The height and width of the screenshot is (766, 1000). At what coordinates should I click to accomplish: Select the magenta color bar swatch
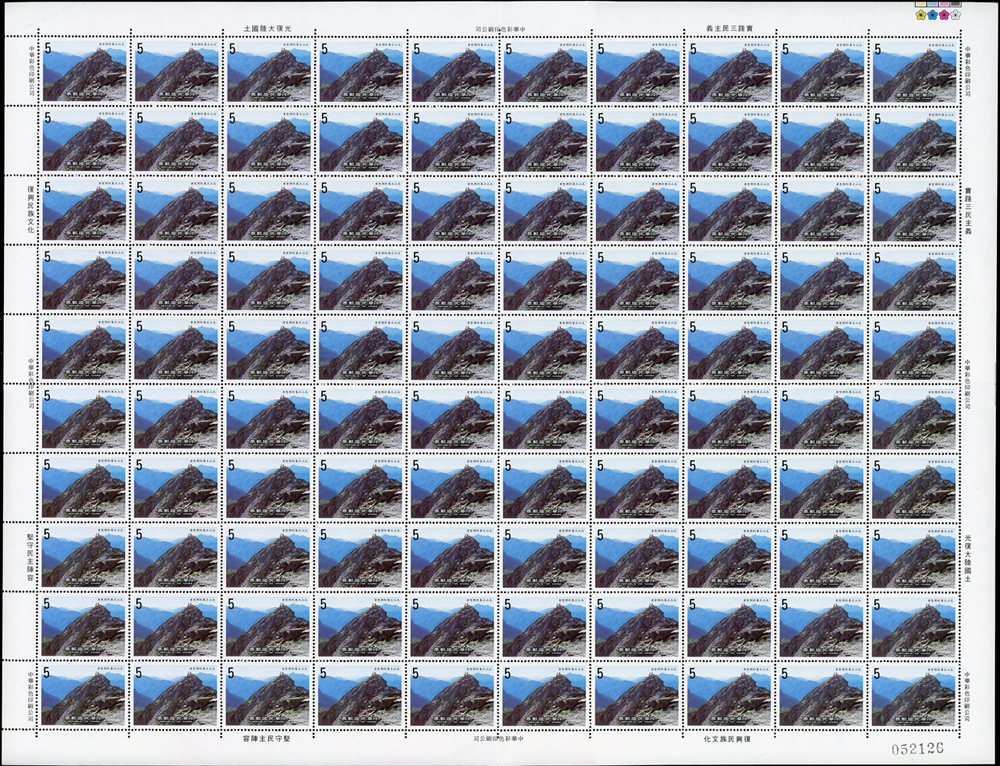click(944, 4)
